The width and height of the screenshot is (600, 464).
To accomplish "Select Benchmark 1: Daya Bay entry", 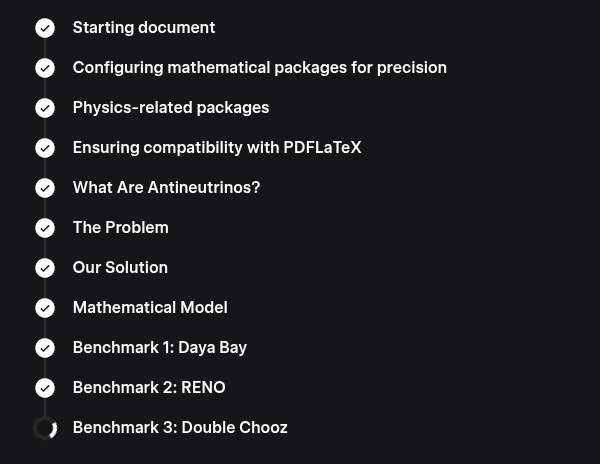I will 159,348.
